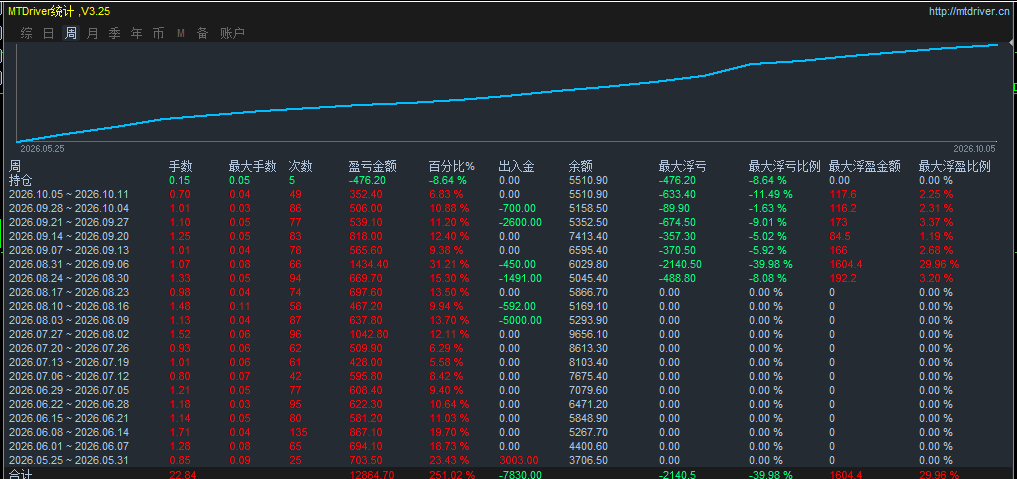Click the 最大手数 column header

click(x=252, y=167)
